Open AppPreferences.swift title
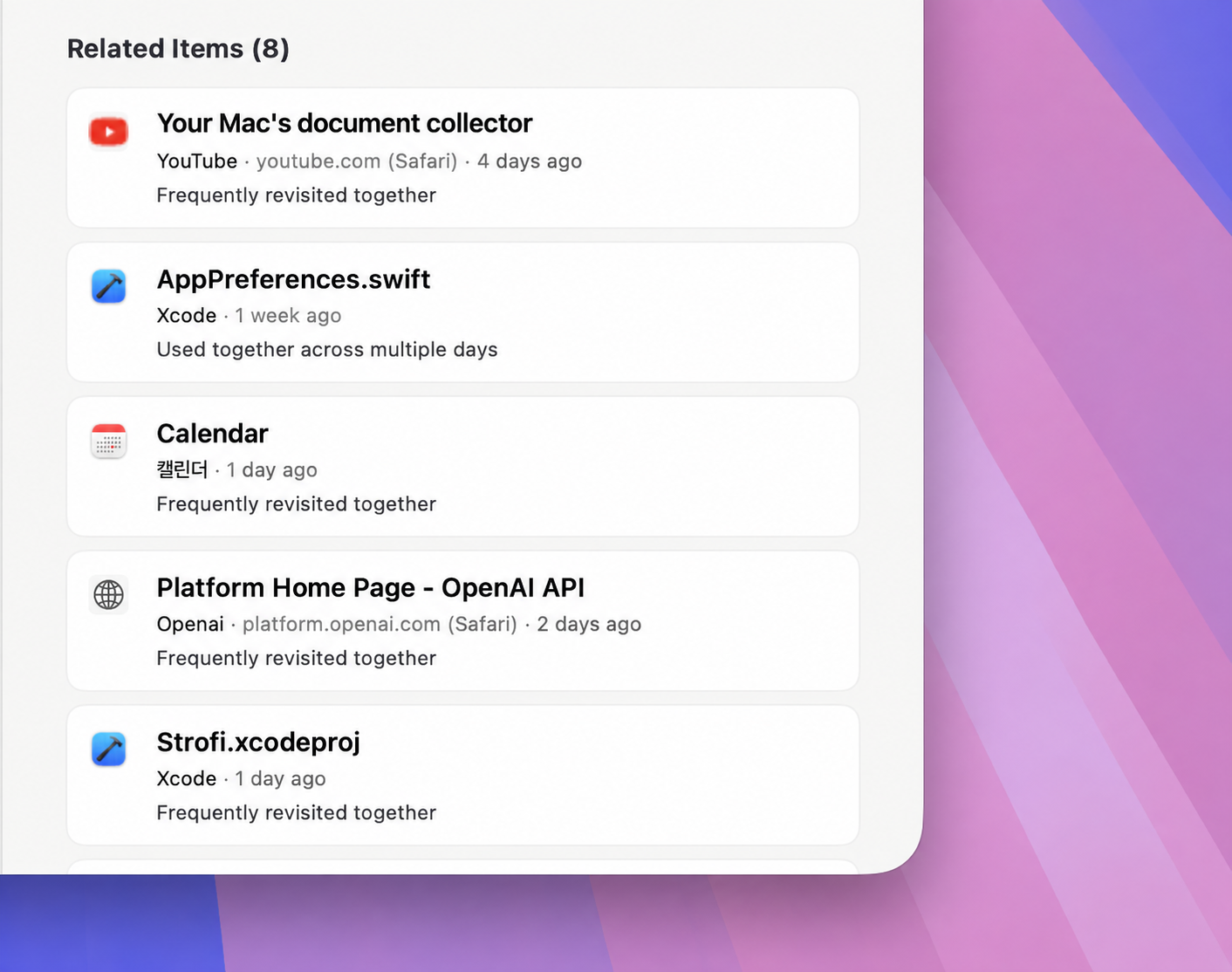The width and height of the screenshot is (1232, 972). pos(293,279)
